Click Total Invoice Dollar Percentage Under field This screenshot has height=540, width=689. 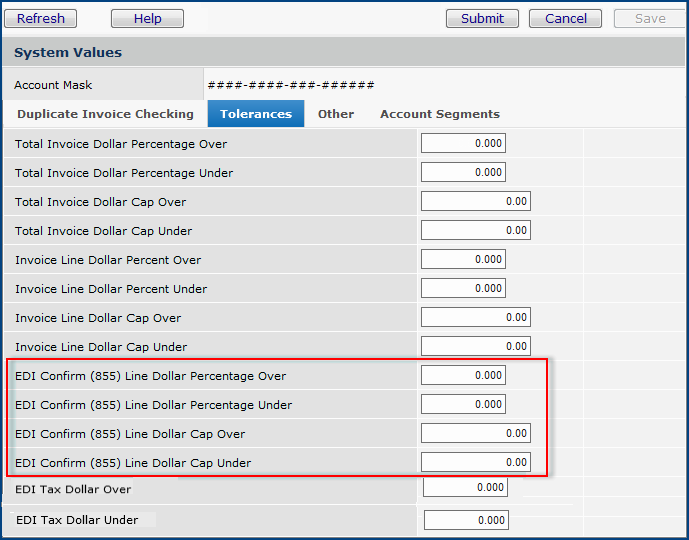(463, 173)
